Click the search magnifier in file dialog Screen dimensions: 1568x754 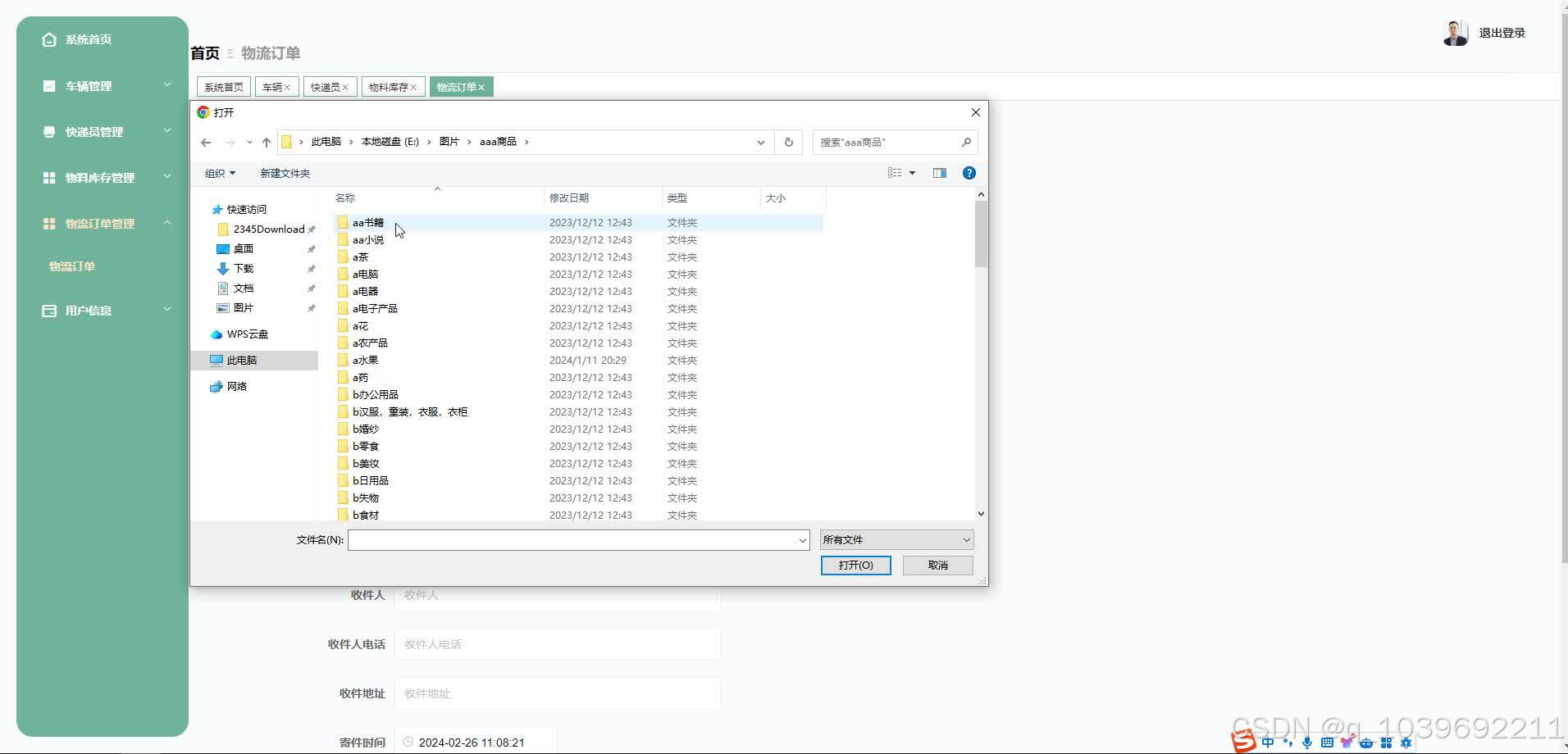pos(966,142)
